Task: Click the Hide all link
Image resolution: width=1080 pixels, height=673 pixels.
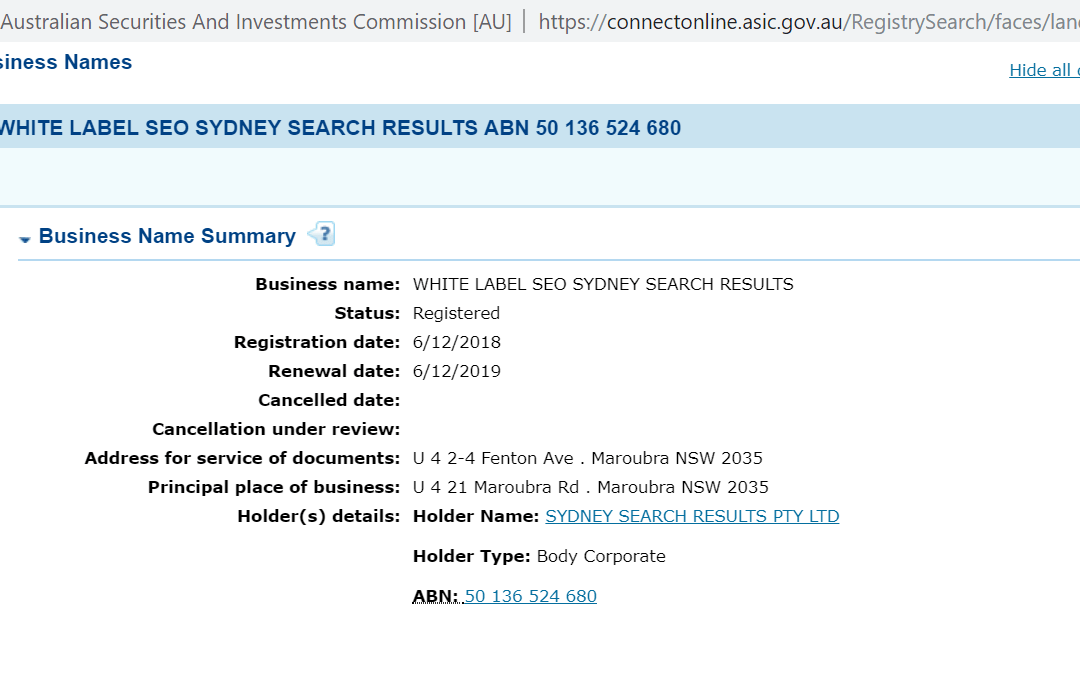Action: tap(1044, 70)
